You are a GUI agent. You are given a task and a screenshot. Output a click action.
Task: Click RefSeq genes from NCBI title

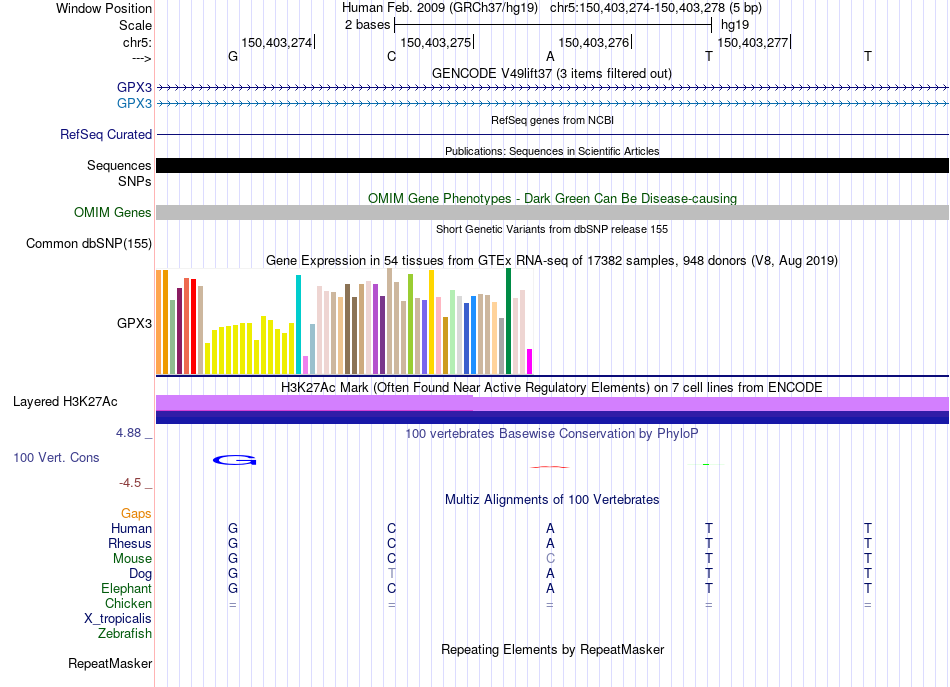click(552, 120)
